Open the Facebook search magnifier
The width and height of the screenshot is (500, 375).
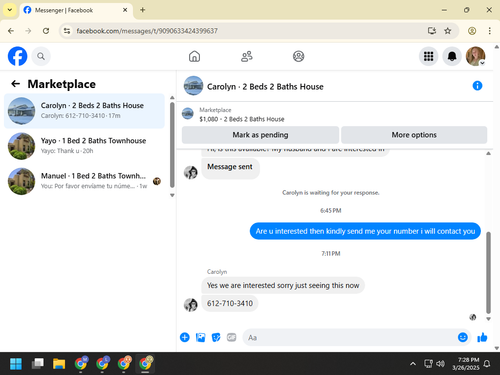41,56
